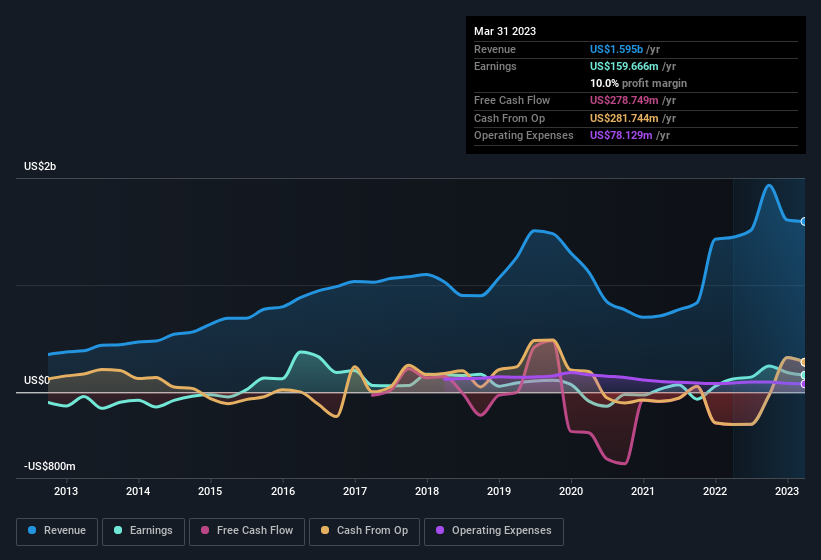Toggle the Revenue series via its legend label
Viewport: 821px width, 560px height.
65,531
